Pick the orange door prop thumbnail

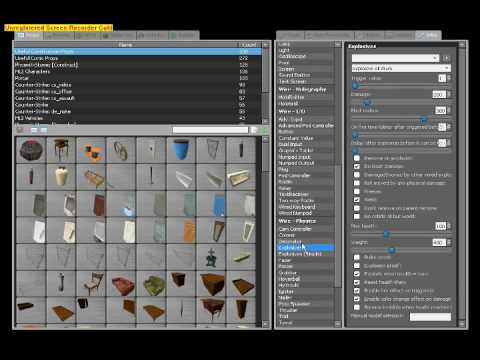tap(181, 230)
